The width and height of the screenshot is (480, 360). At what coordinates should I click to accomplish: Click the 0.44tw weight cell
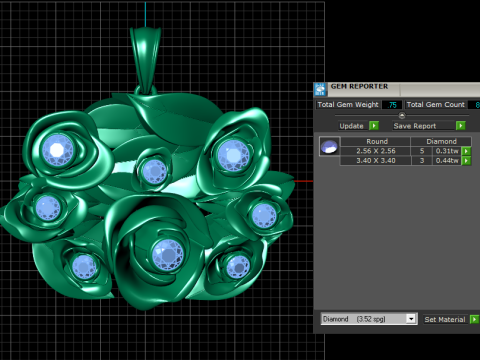(447, 161)
